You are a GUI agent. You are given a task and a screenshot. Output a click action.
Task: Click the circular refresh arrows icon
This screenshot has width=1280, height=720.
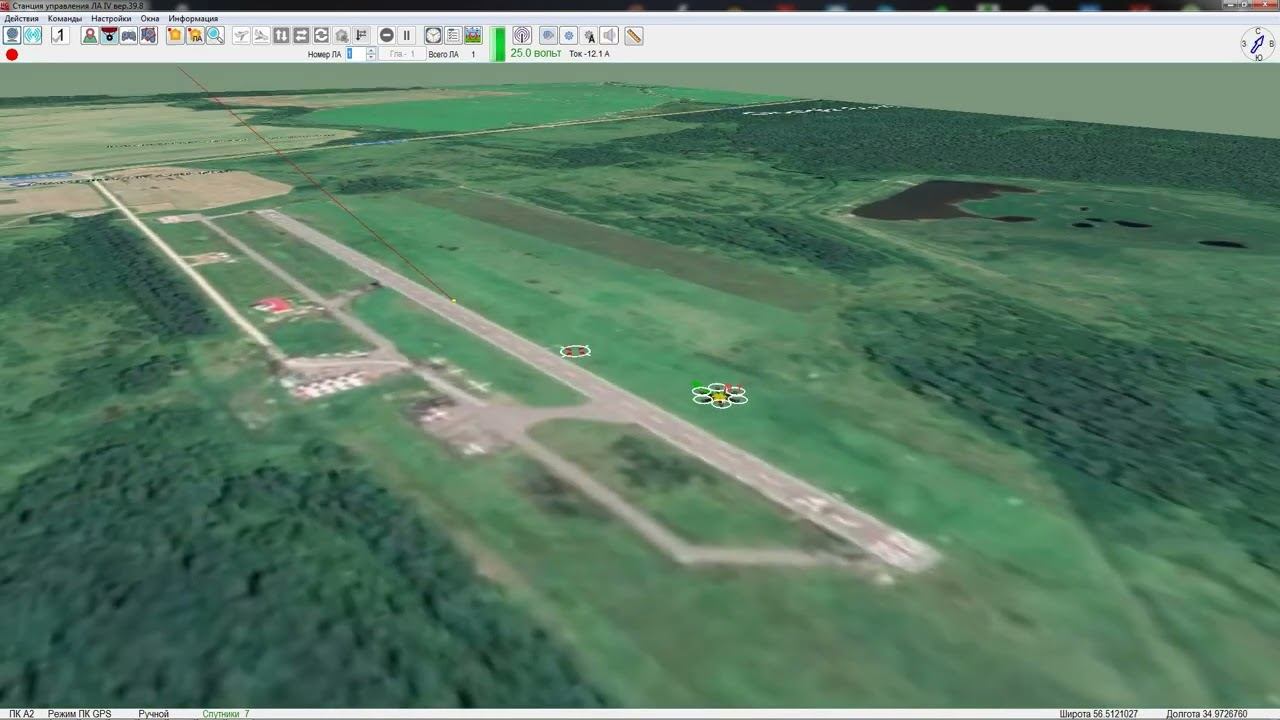coord(322,36)
